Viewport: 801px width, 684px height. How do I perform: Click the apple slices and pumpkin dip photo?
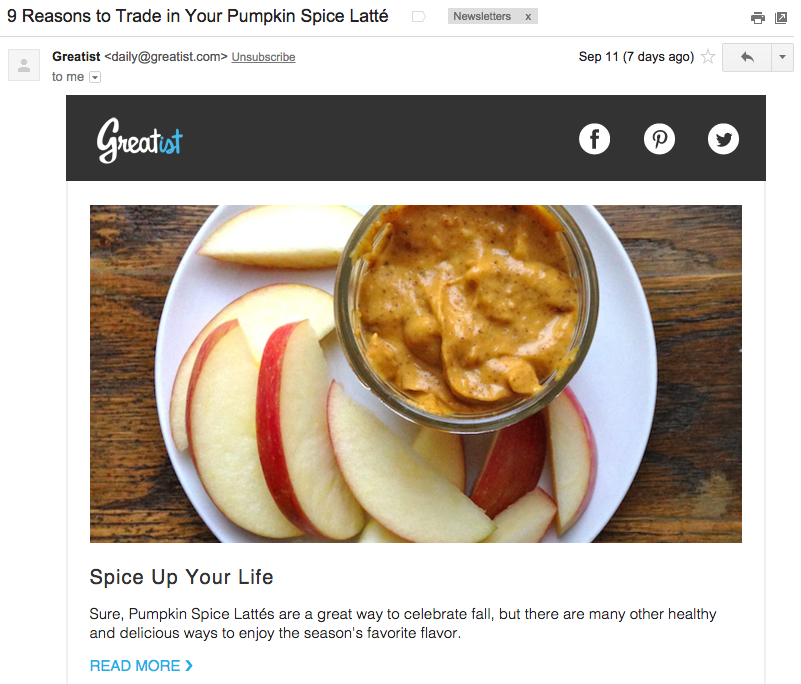click(416, 374)
